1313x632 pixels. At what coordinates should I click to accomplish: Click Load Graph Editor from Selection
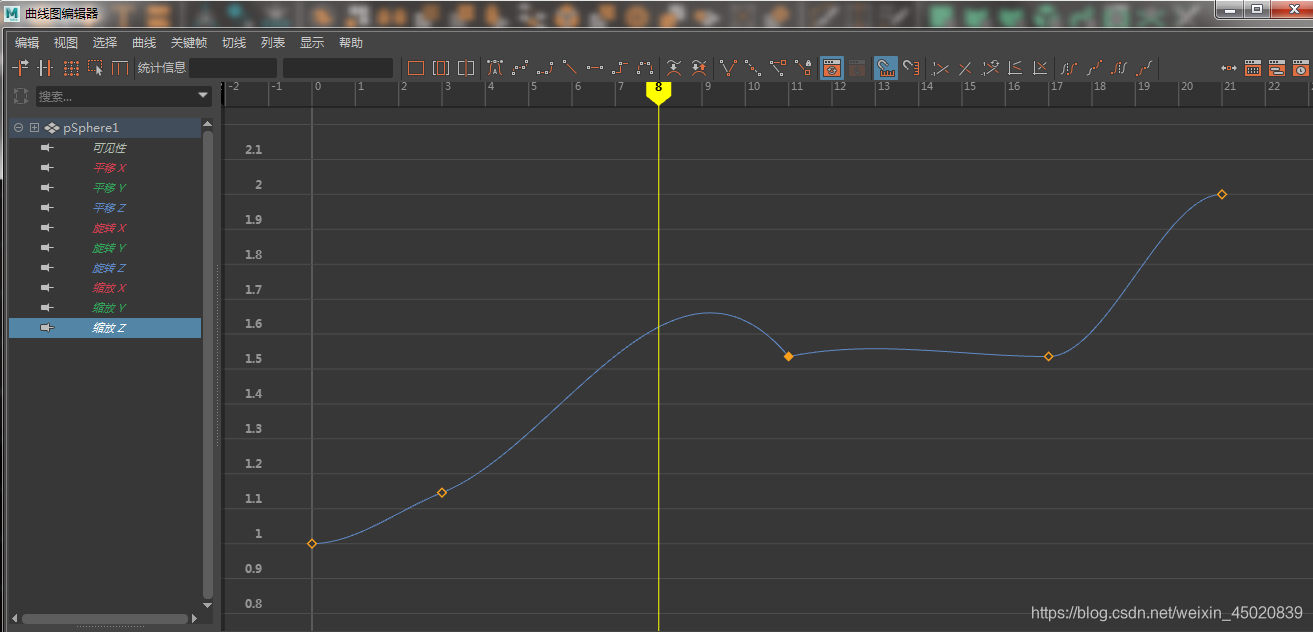tap(857, 68)
